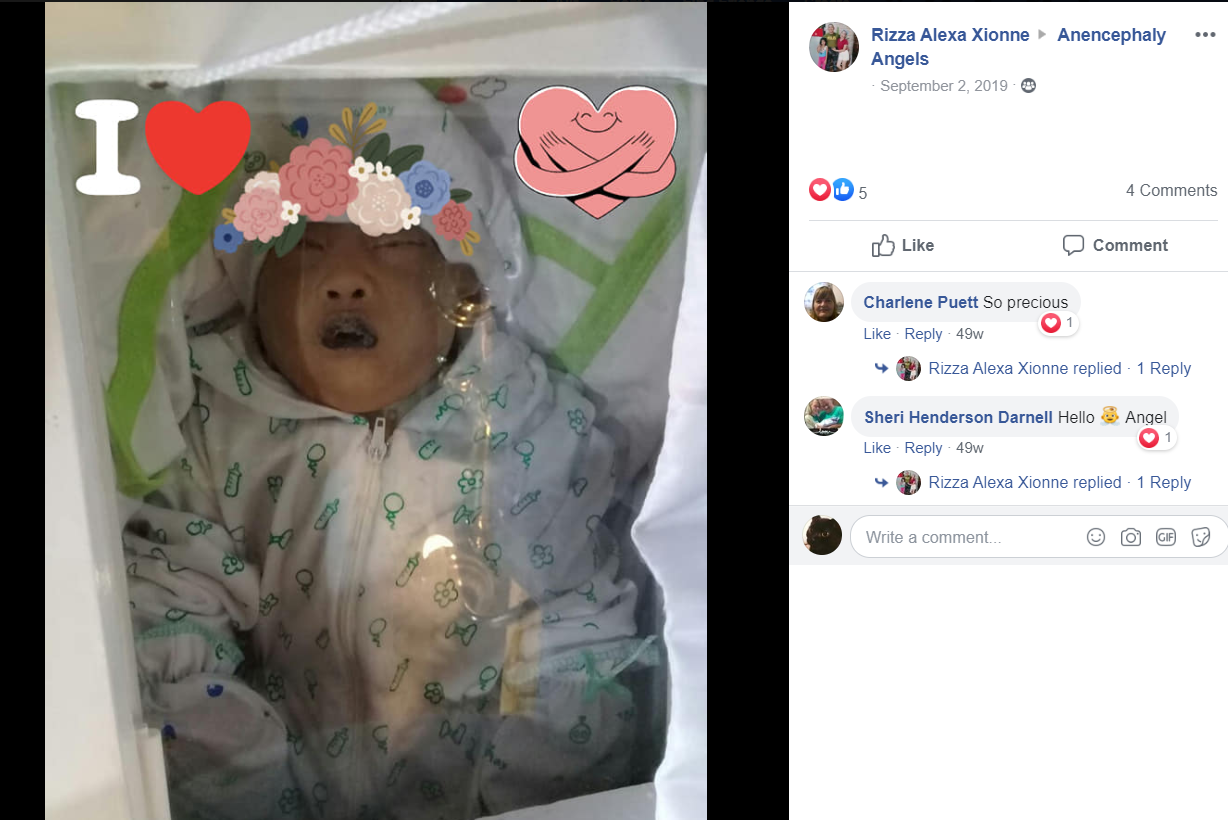The width and height of the screenshot is (1228, 820).
Task: Open the post options three-dots menu
Action: 1204,35
